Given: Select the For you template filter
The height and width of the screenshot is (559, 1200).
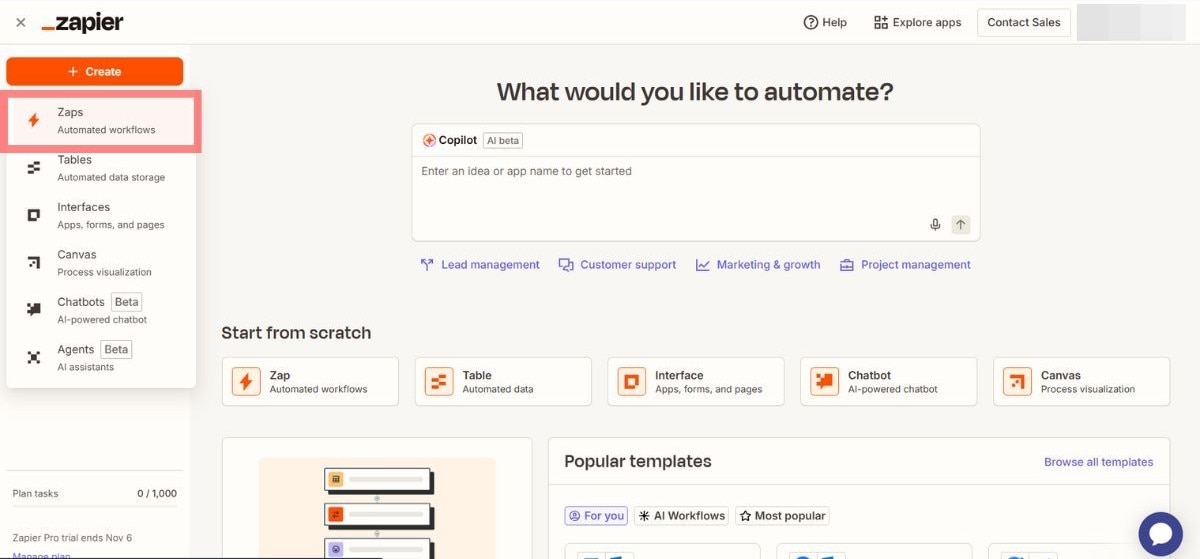Looking at the screenshot, I should click(596, 516).
